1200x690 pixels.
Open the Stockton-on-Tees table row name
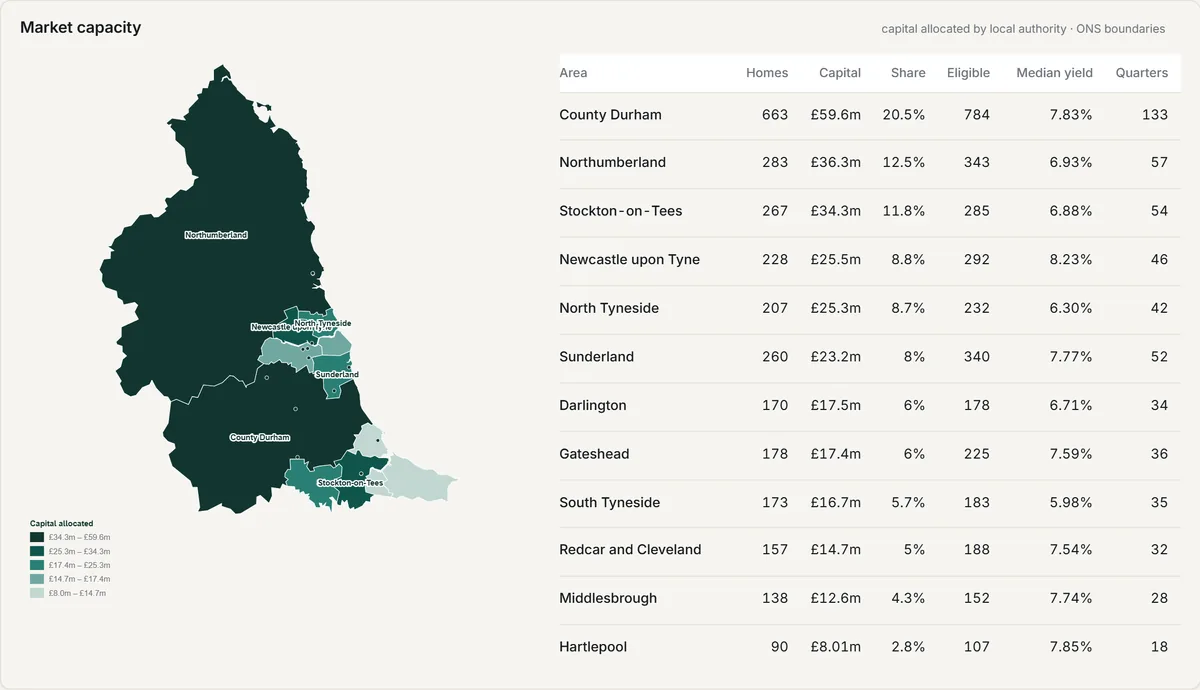pos(621,211)
